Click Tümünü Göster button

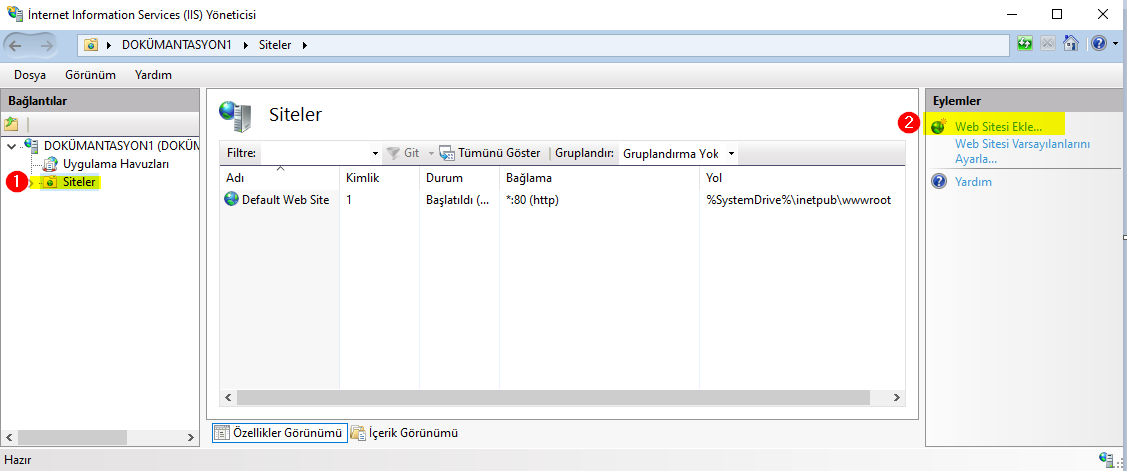point(489,153)
